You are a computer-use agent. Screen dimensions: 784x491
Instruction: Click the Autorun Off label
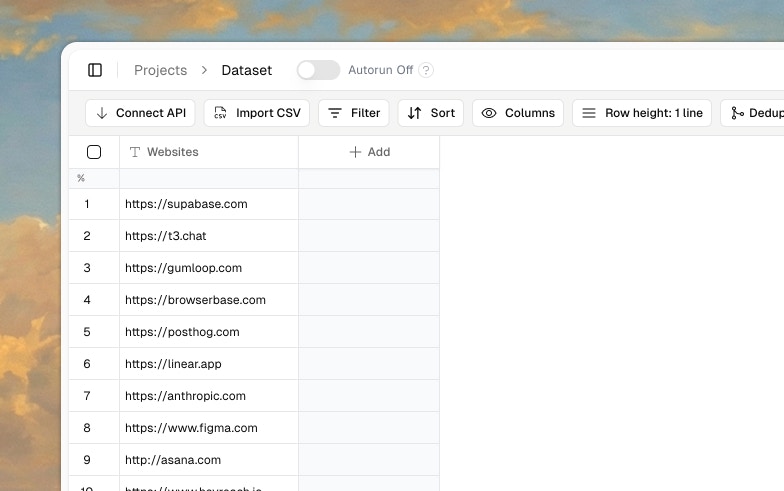(x=380, y=70)
